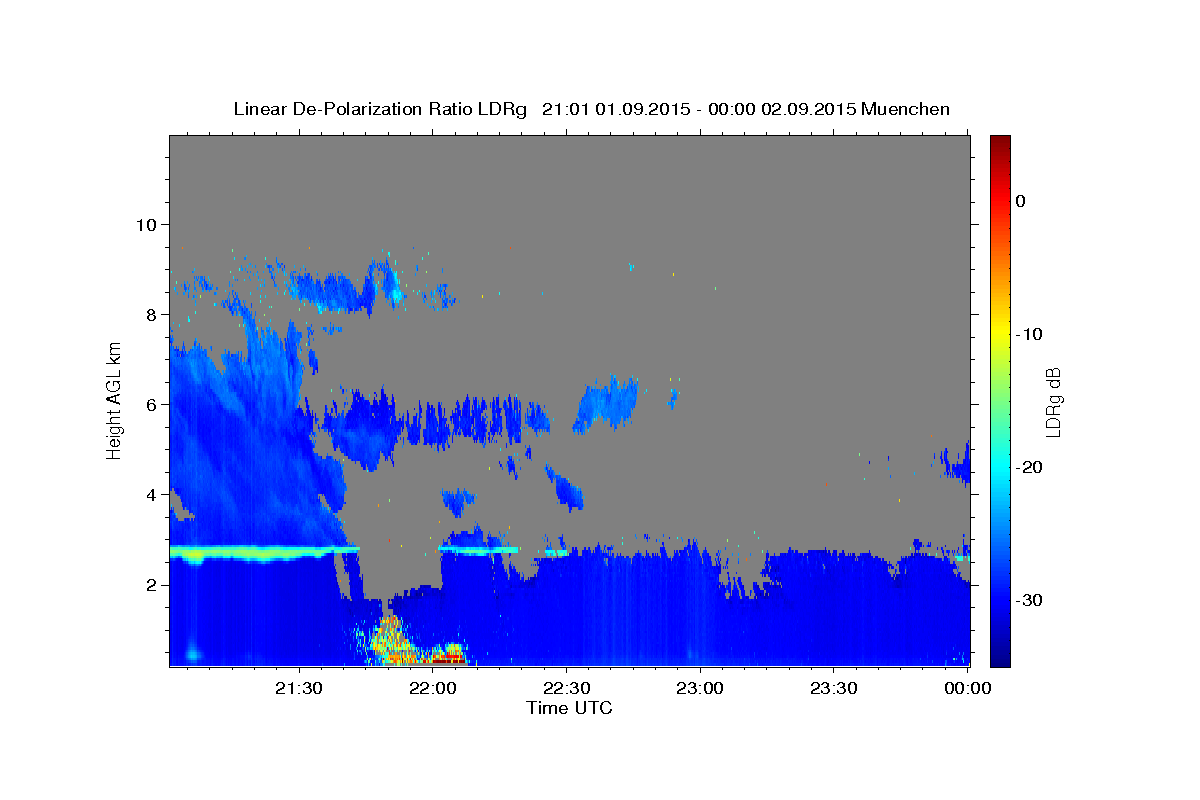The height and width of the screenshot is (800, 1200).
Task: Click the colorbar value 0
Action: (1021, 201)
